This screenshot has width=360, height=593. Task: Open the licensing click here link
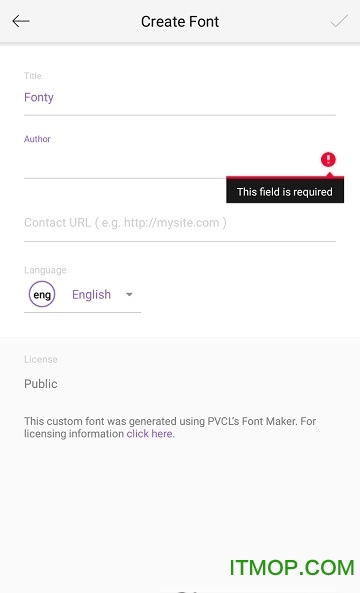151,434
